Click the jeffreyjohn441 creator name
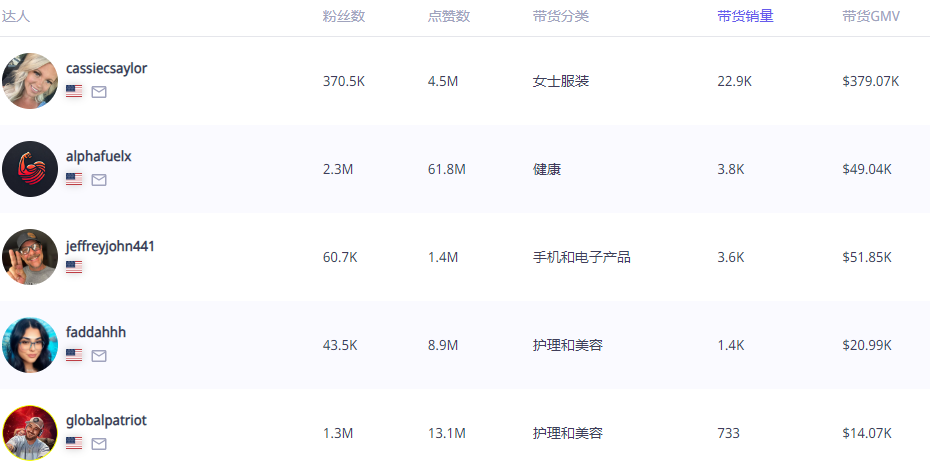Screen dimensions: 930x471 click(x=110, y=246)
